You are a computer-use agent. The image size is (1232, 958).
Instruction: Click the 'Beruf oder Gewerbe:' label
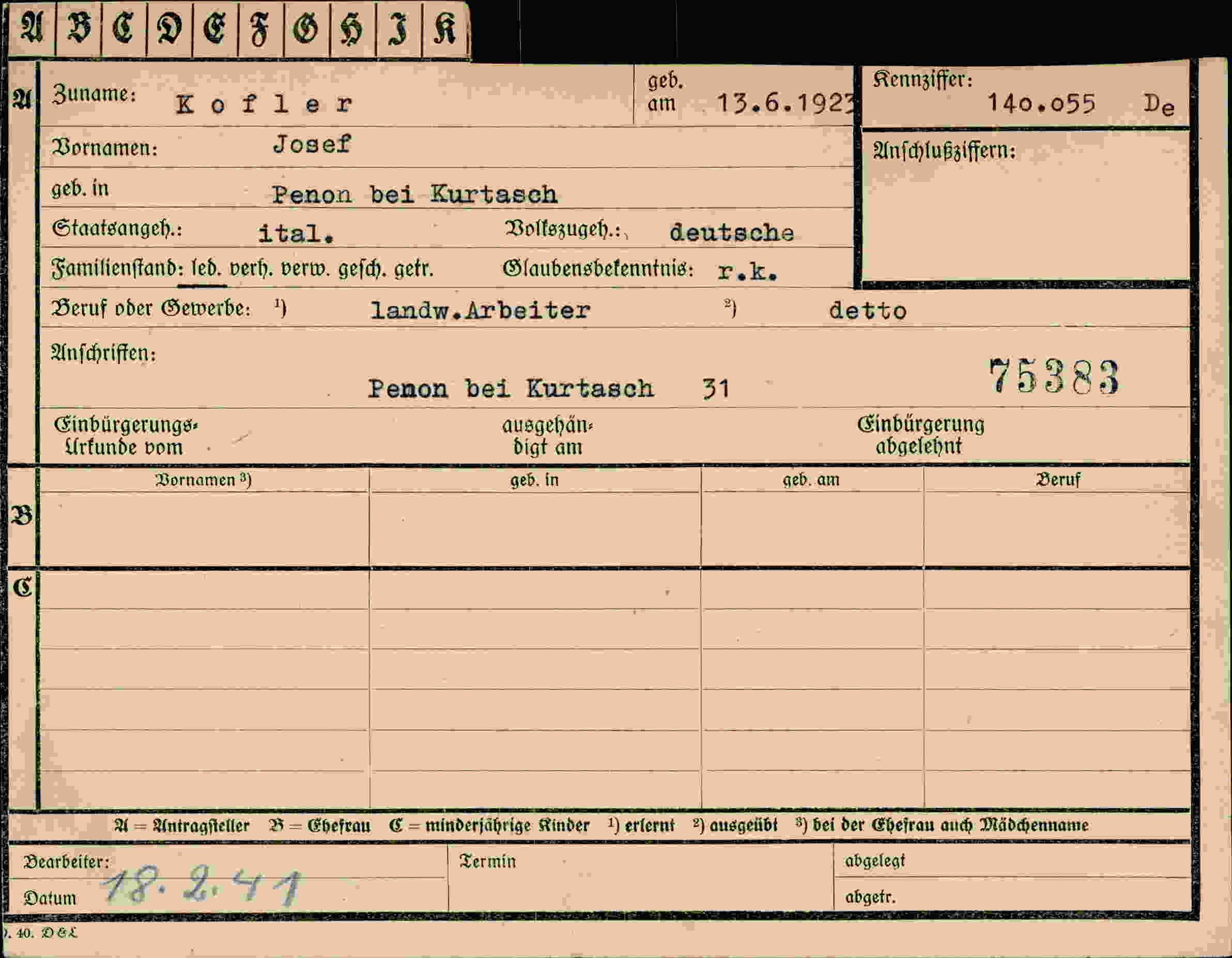pyautogui.click(x=150, y=309)
